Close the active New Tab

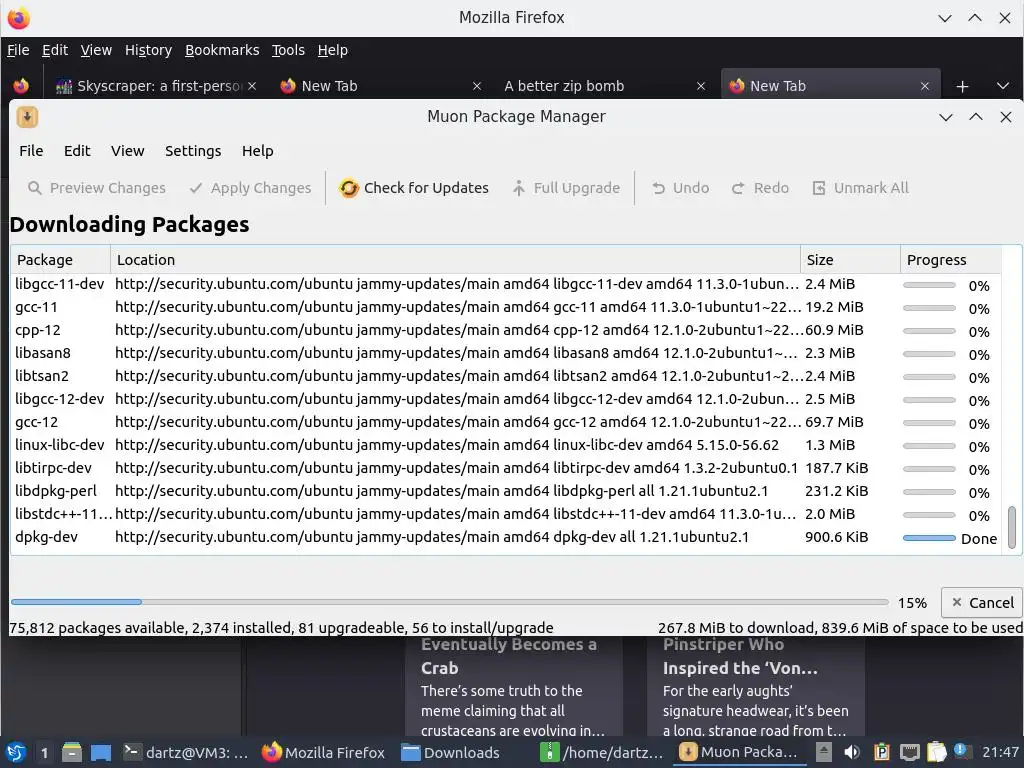point(925,86)
